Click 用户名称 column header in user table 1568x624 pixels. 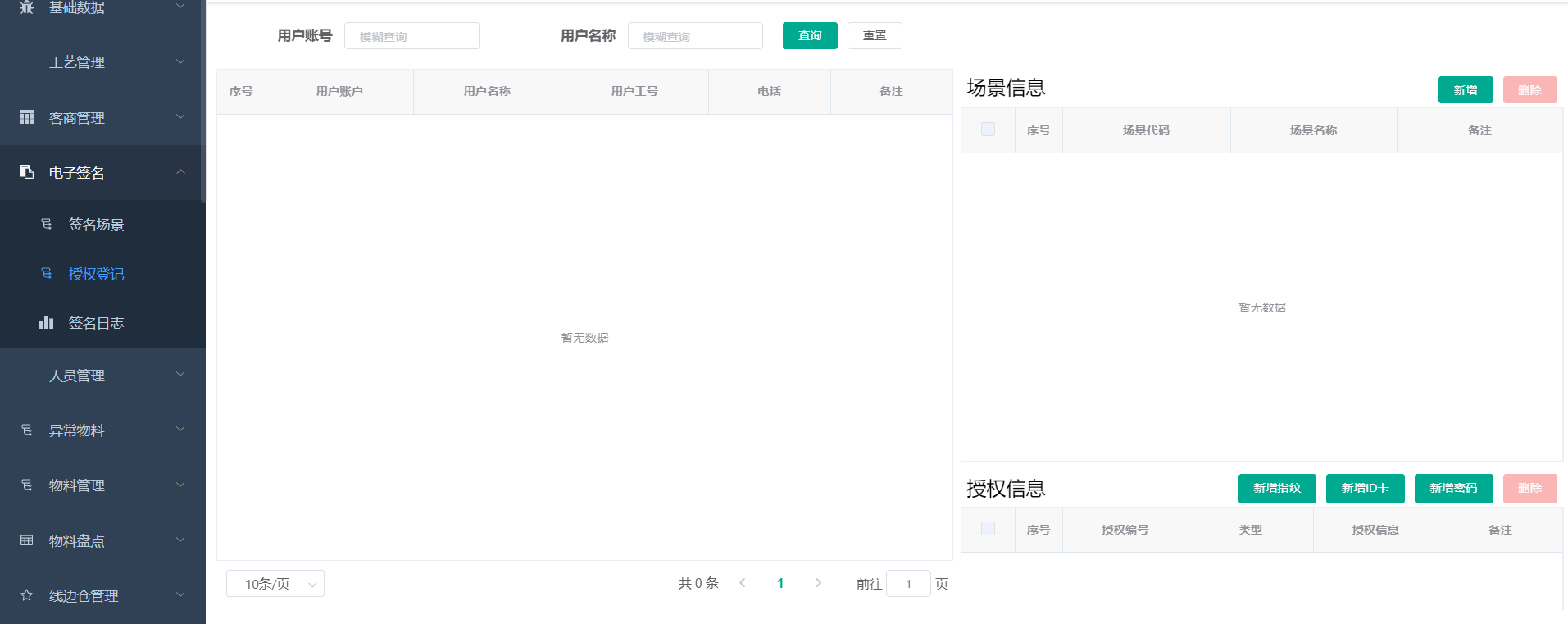(x=487, y=91)
